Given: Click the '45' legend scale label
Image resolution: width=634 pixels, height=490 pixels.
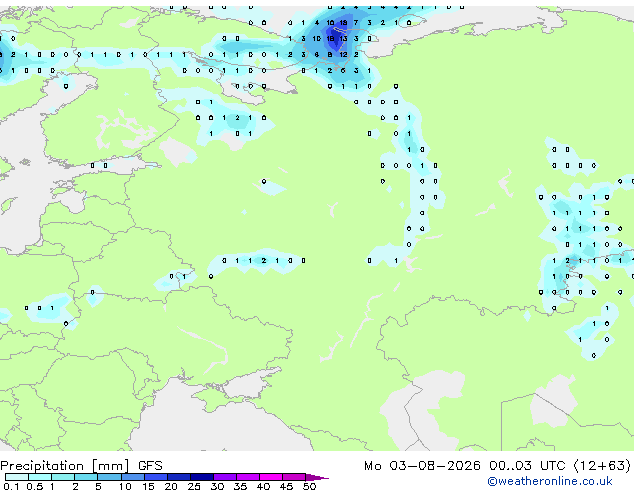Looking at the screenshot, I should 286,486.
